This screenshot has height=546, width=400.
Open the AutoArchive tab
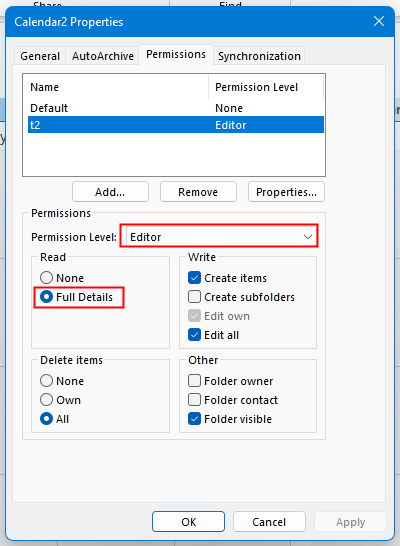(103, 56)
